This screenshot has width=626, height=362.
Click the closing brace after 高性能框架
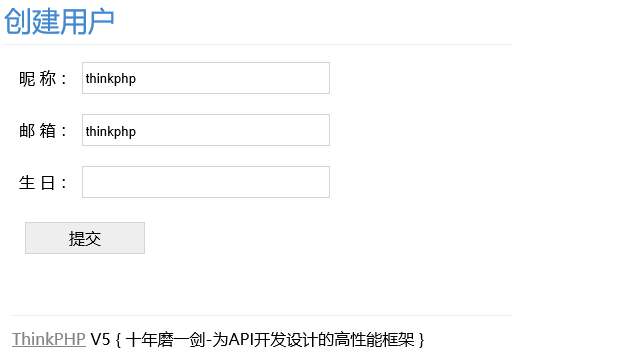coord(421,340)
